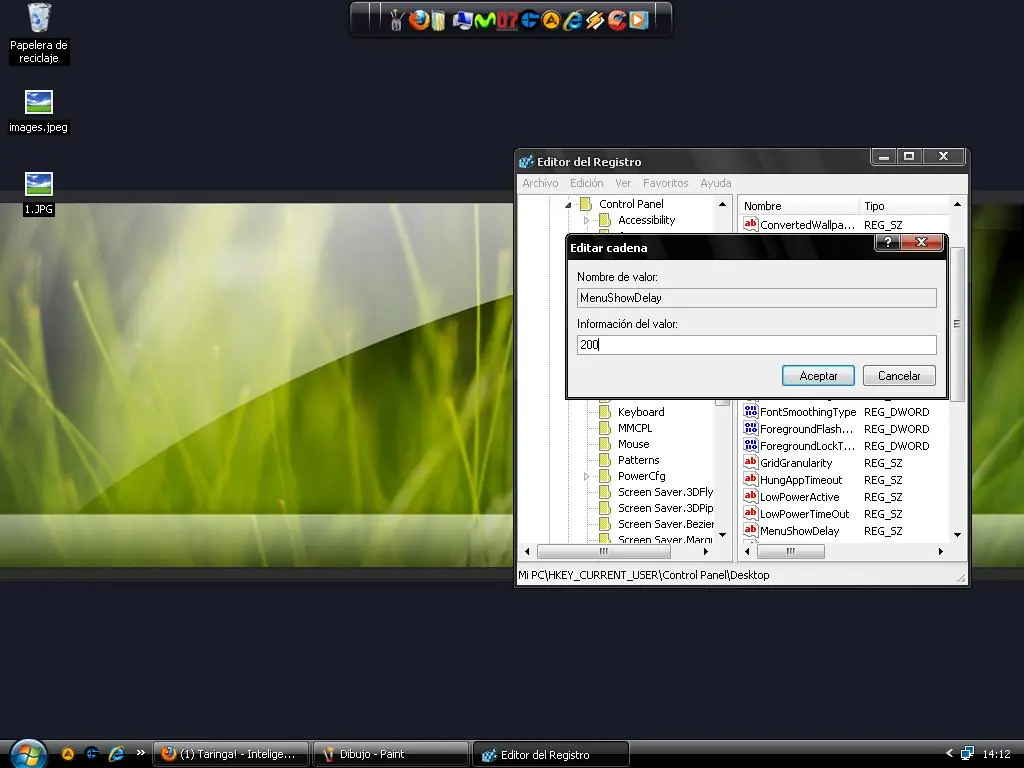Image resolution: width=1024 pixels, height=768 pixels.
Task: Open the Papelera de reciclaje desktop icon
Action: click(x=39, y=33)
